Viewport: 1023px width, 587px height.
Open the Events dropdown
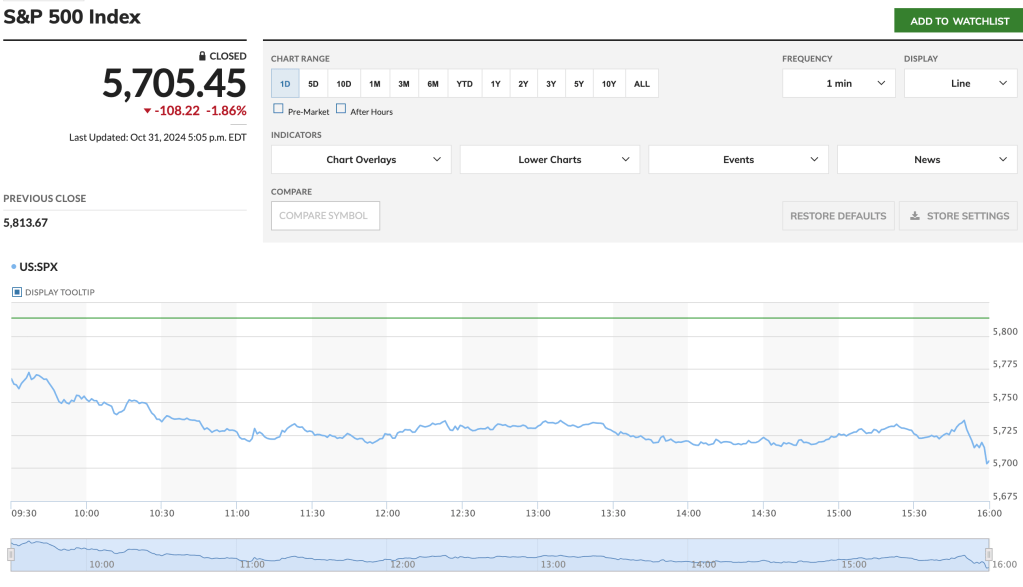[x=738, y=160]
